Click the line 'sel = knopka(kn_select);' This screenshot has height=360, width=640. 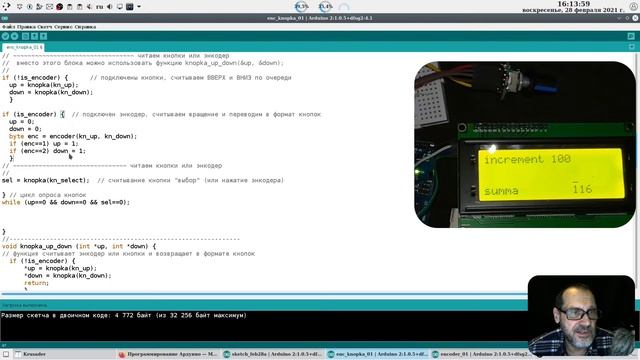click(x=46, y=180)
